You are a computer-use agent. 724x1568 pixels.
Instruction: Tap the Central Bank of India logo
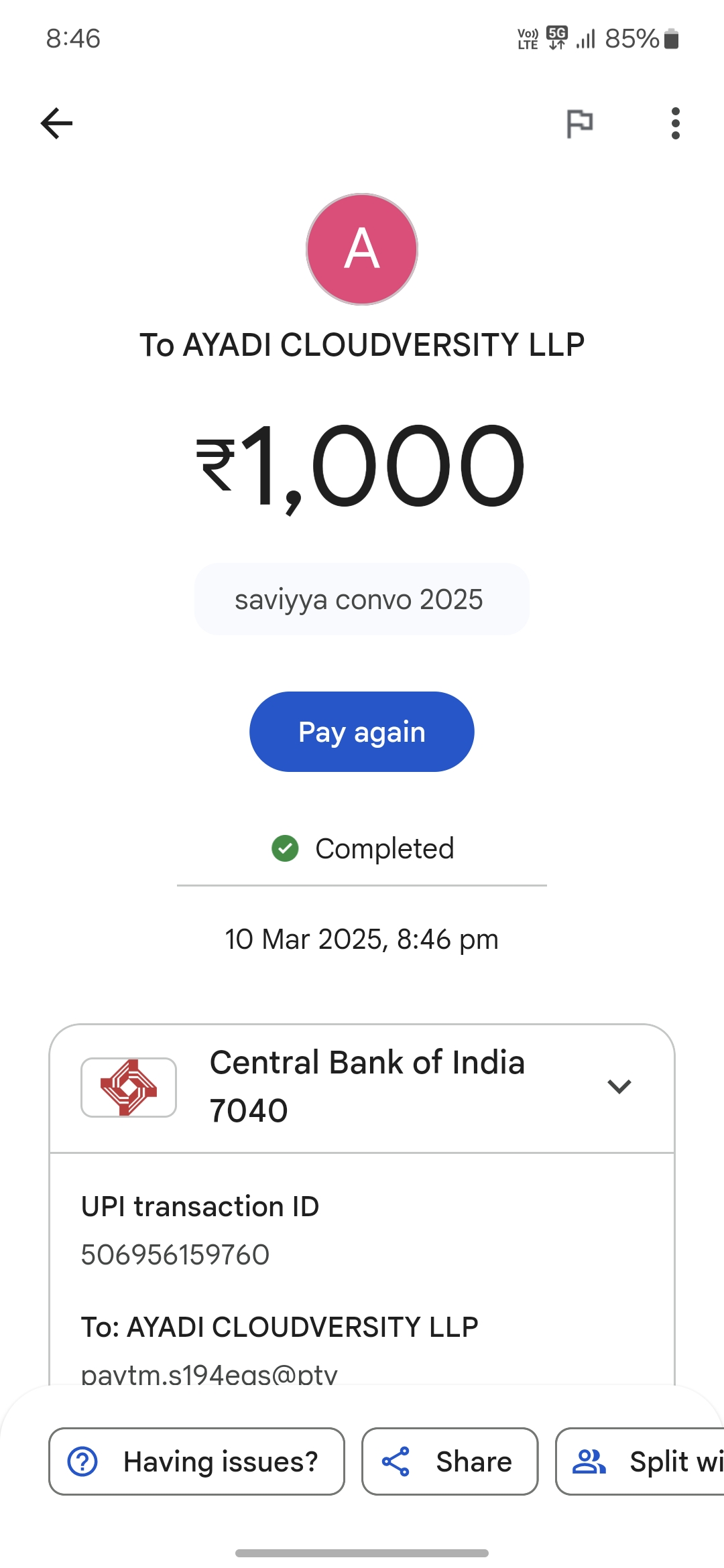[129, 1087]
